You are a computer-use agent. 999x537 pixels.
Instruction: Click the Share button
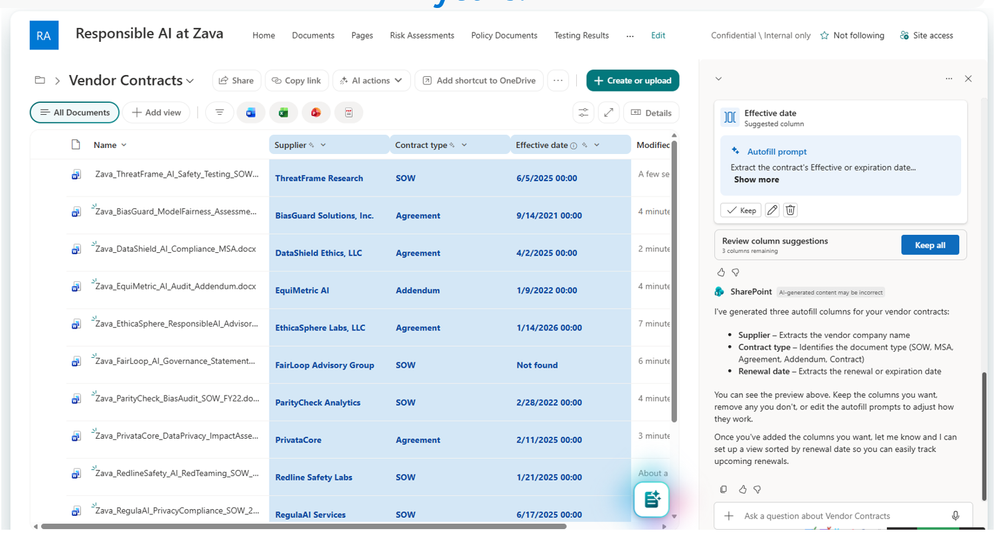point(236,80)
